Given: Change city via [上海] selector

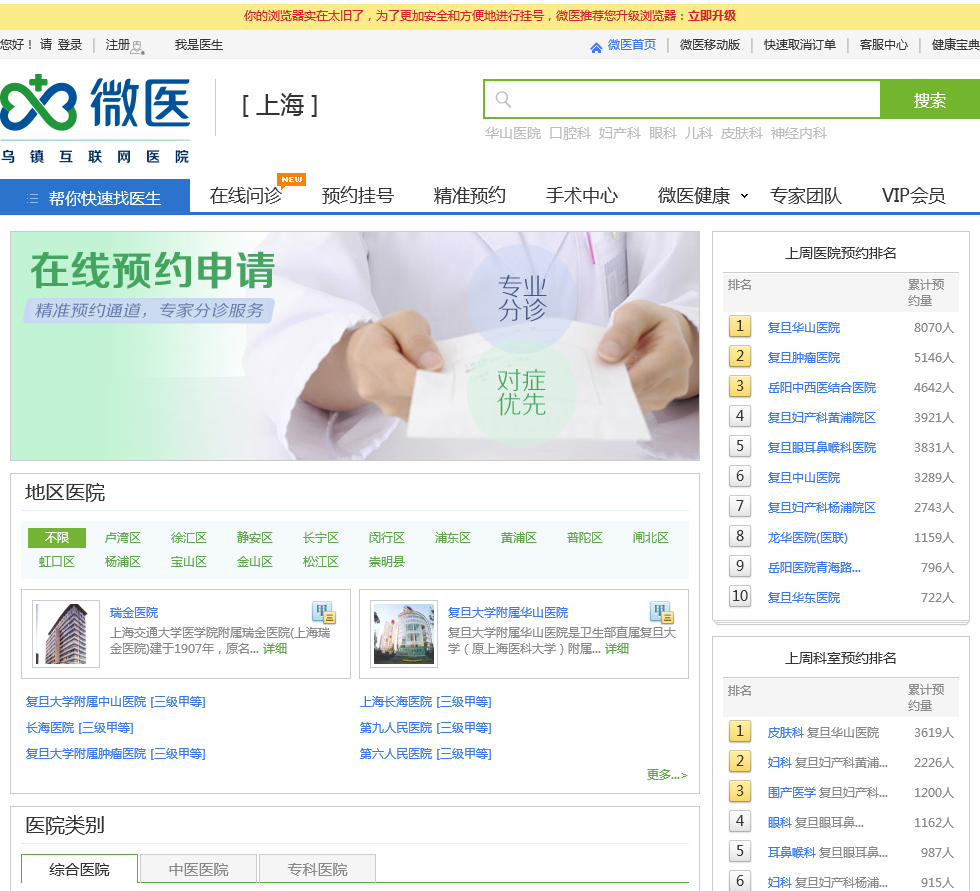Looking at the screenshot, I should pyautogui.click(x=281, y=105).
